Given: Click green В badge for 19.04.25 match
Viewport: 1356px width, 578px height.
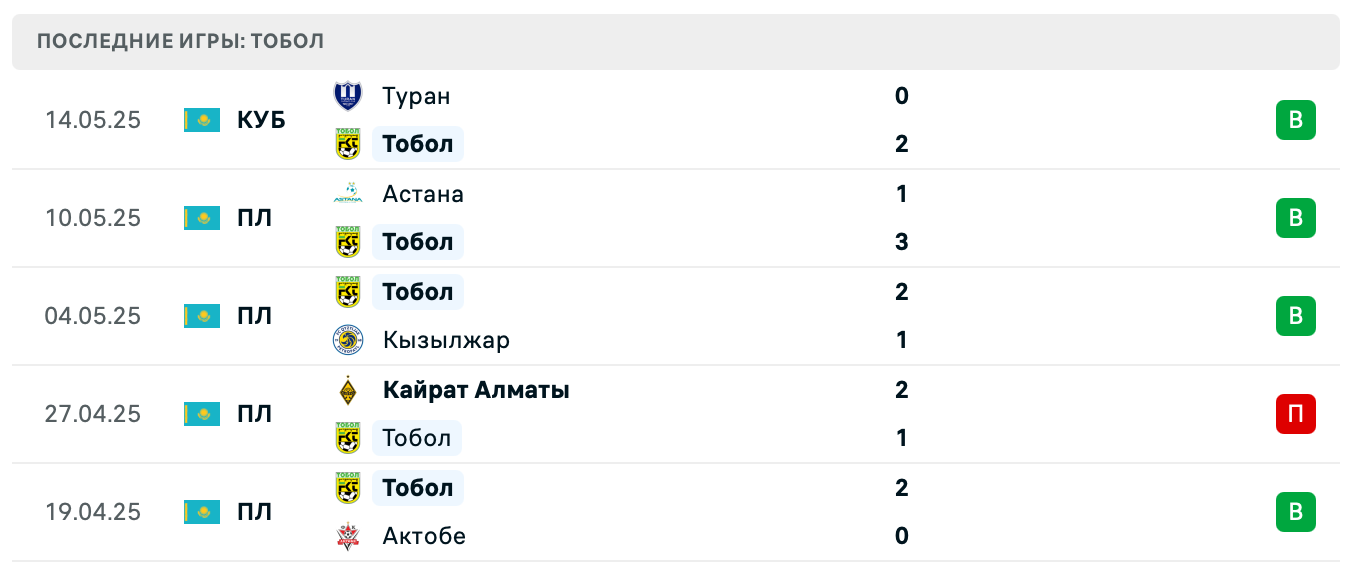Looking at the screenshot, I should pos(1295,512).
